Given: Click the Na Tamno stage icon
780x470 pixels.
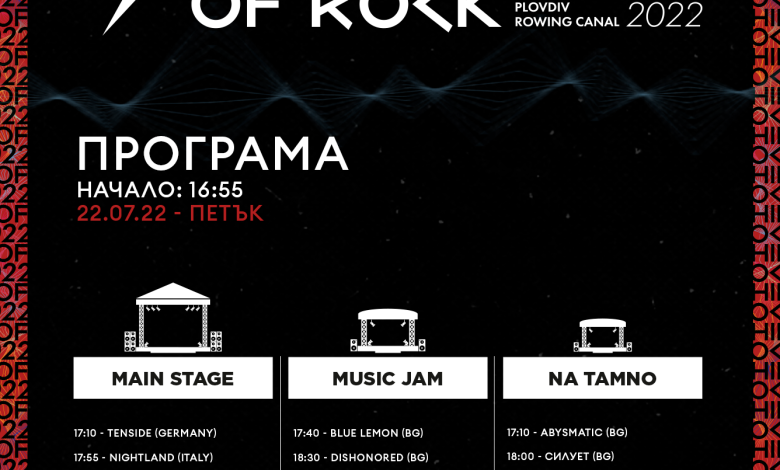Looking at the screenshot, I should click(x=602, y=336).
